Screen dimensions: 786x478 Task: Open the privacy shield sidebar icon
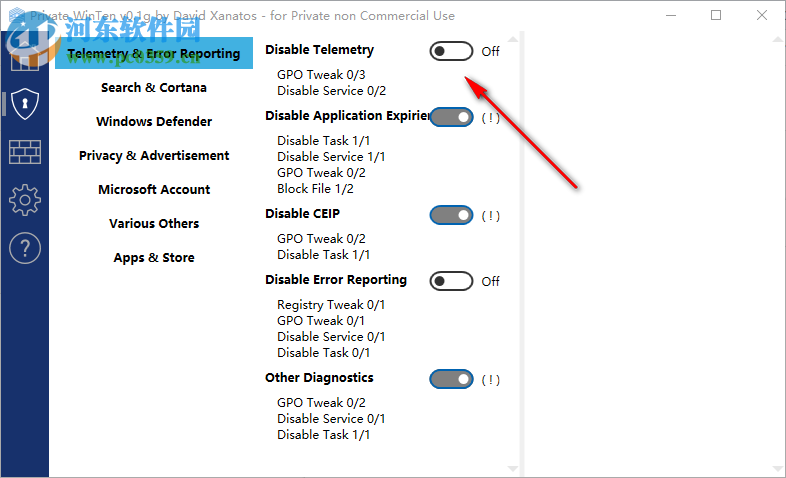click(x=24, y=103)
